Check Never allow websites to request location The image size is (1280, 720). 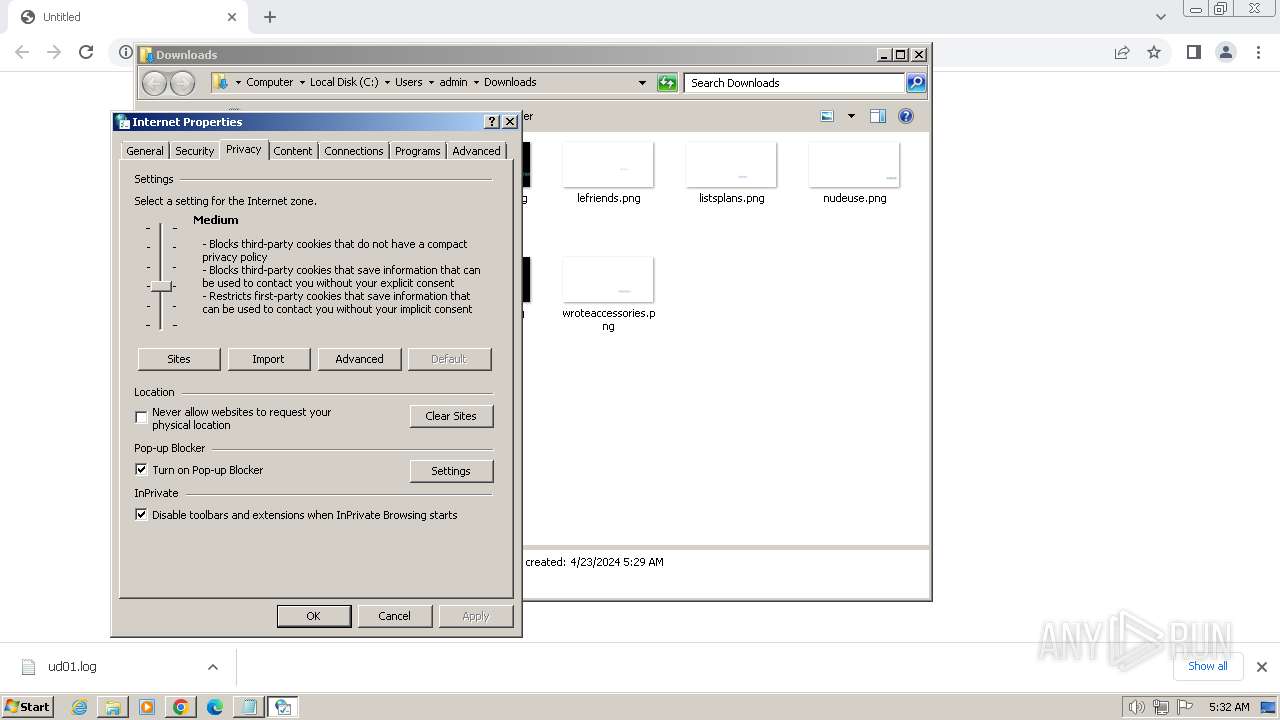coord(141,417)
